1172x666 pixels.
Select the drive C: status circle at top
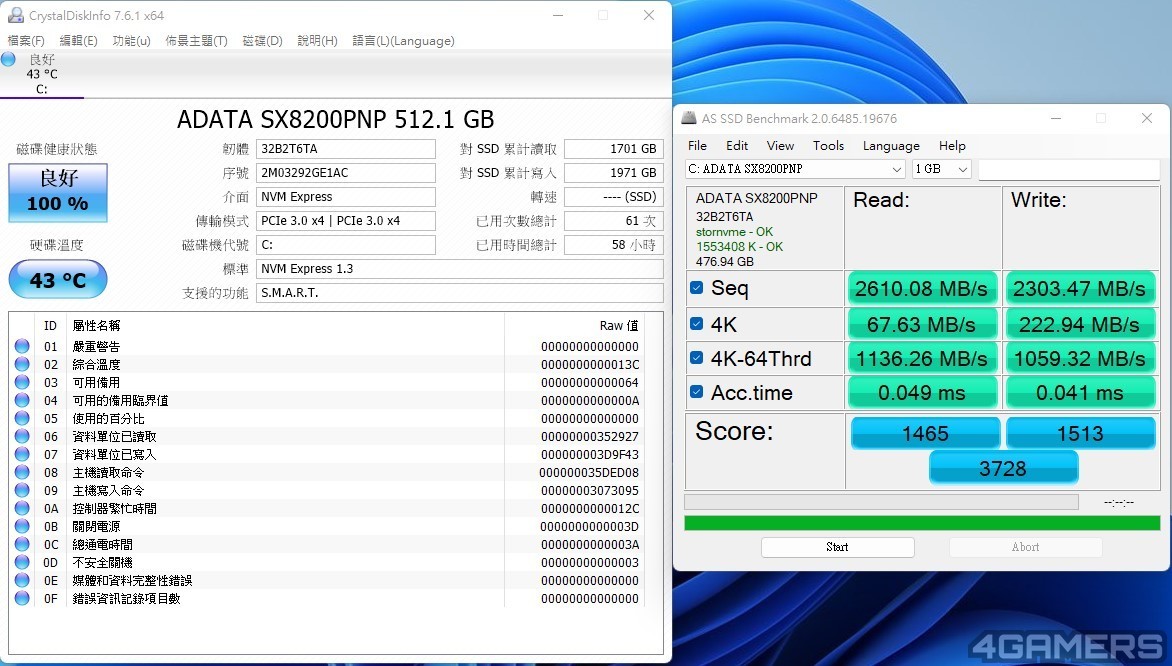point(8,60)
